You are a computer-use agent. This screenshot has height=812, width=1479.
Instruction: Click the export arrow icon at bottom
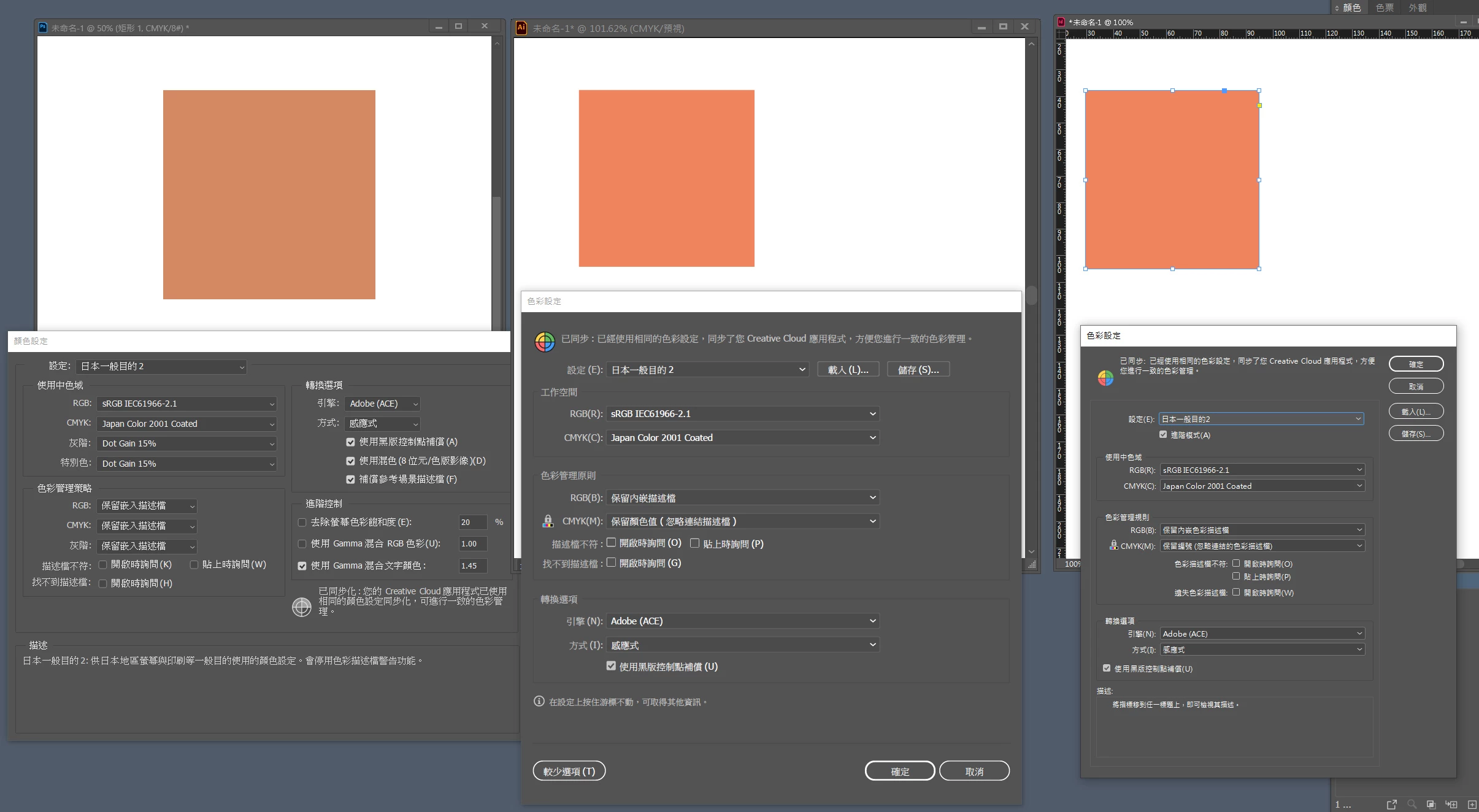point(1391,804)
